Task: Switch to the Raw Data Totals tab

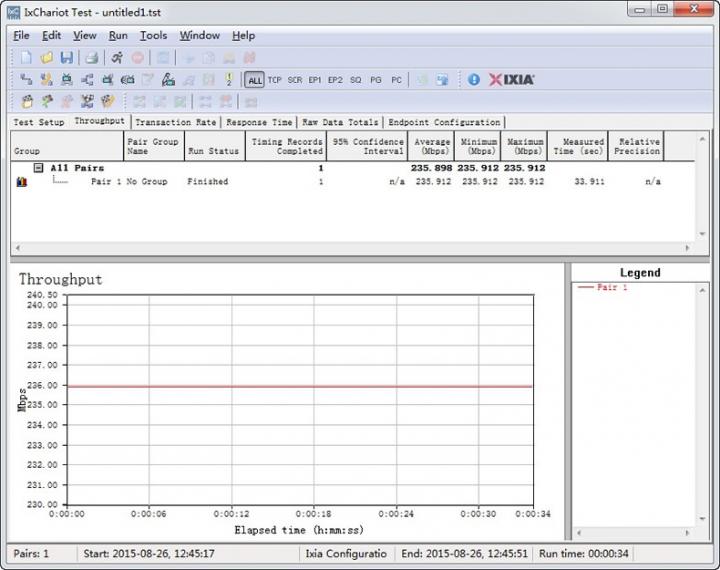Action: click(340, 122)
